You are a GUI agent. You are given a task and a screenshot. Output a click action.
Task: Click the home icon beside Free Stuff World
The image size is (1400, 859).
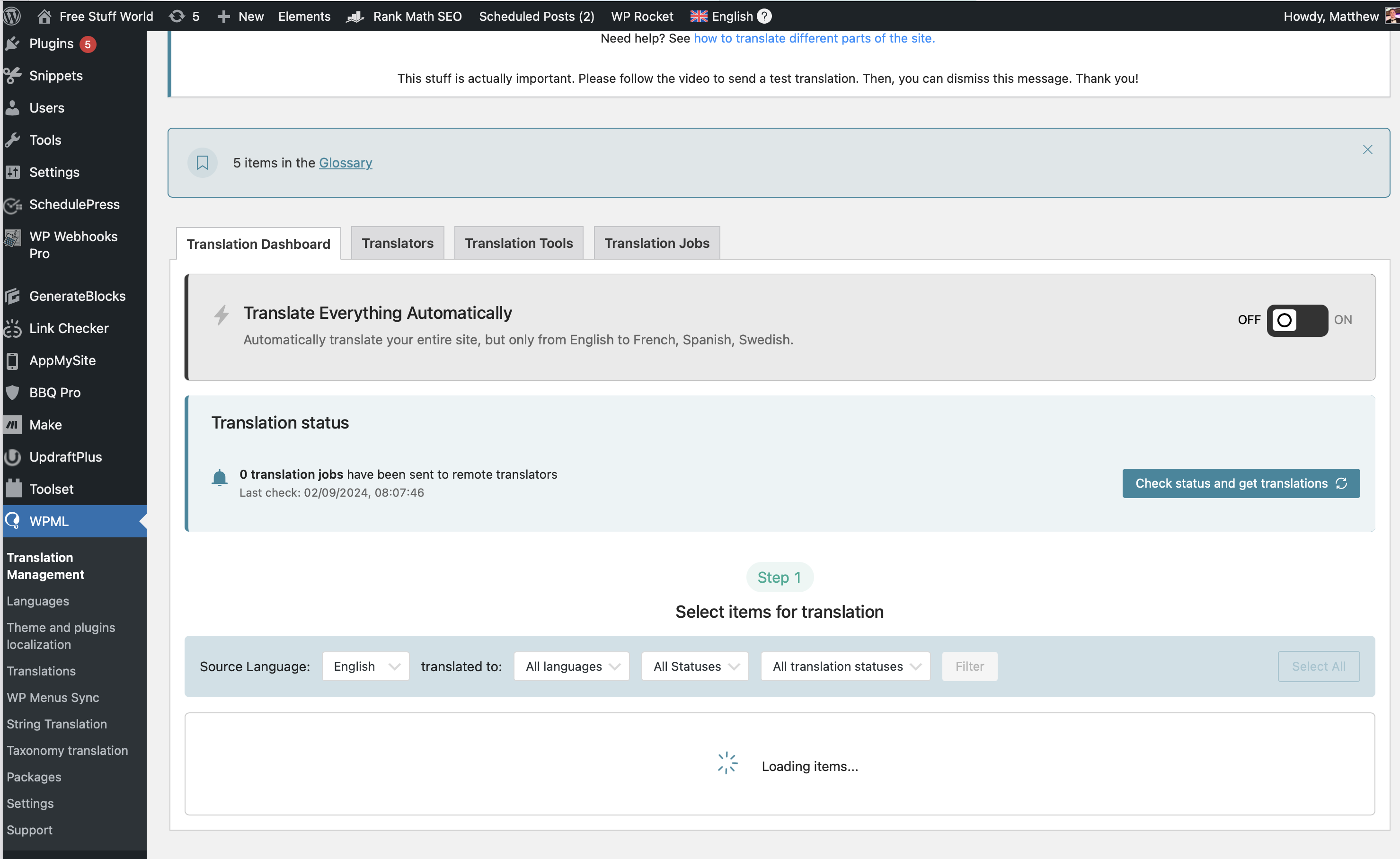click(44, 16)
